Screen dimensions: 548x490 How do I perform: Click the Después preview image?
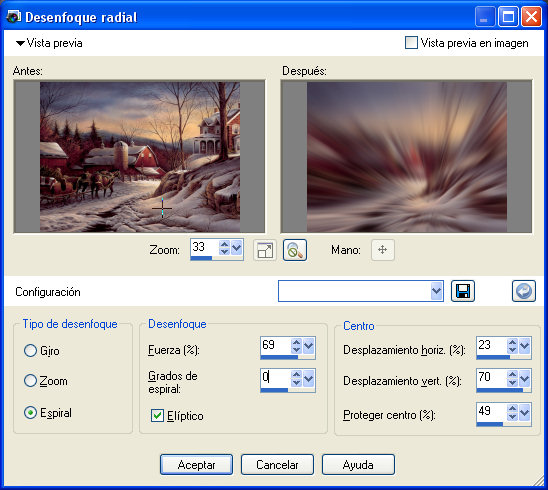coord(407,157)
